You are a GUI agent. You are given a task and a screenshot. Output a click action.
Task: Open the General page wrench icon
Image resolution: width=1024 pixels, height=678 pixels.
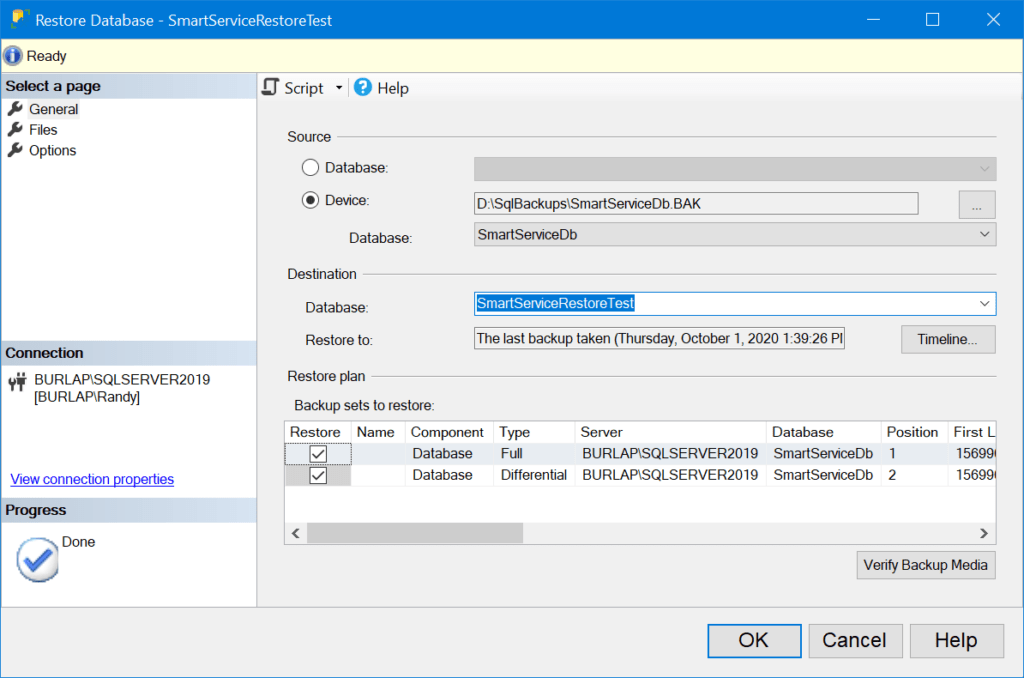[15, 109]
